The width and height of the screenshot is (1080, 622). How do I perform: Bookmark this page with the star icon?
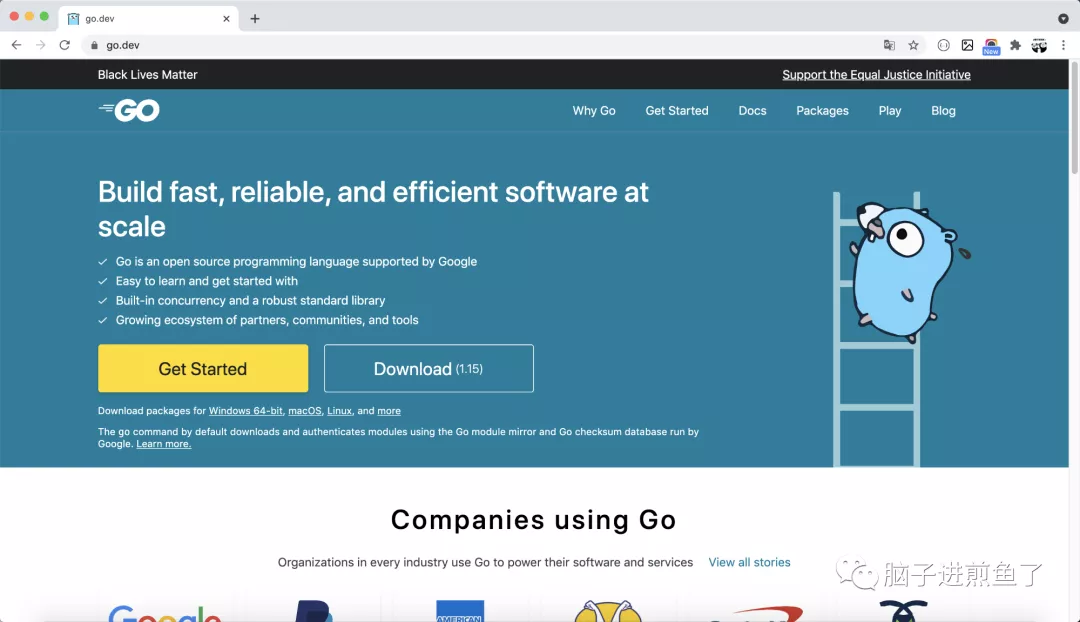tap(913, 45)
